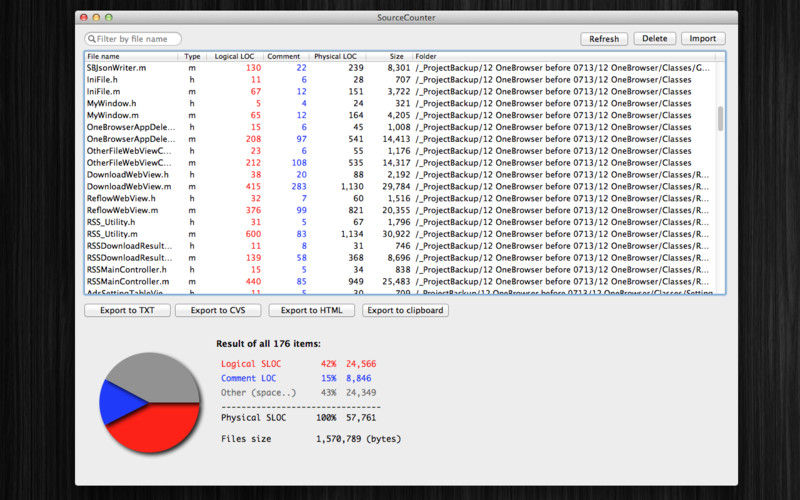Select the IniFile.m row
The height and width of the screenshot is (500, 800).
pyautogui.click(x=400, y=91)
